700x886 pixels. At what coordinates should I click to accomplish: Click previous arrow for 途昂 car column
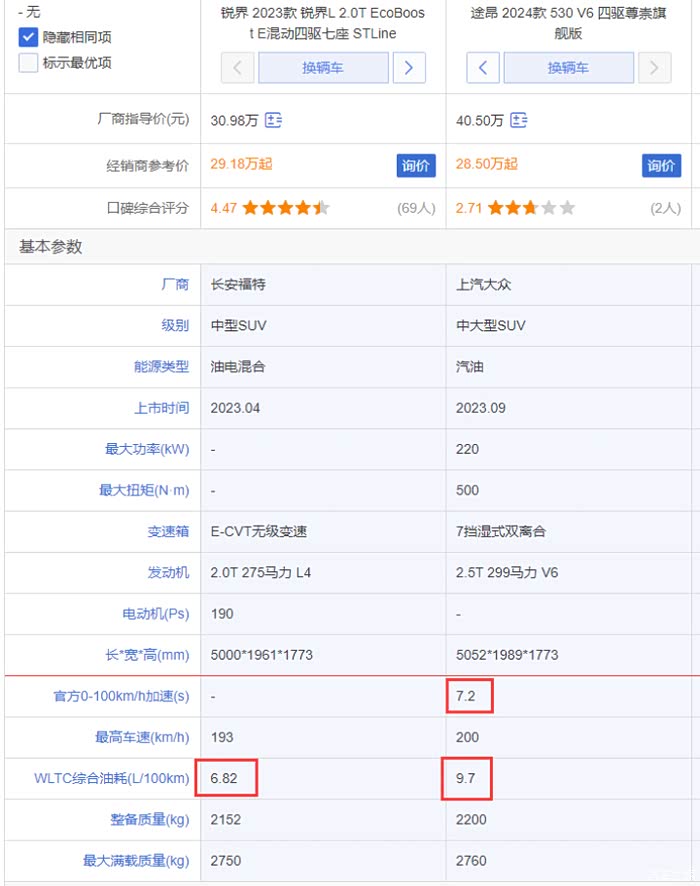pyautogui.click(x=483, y=68)
